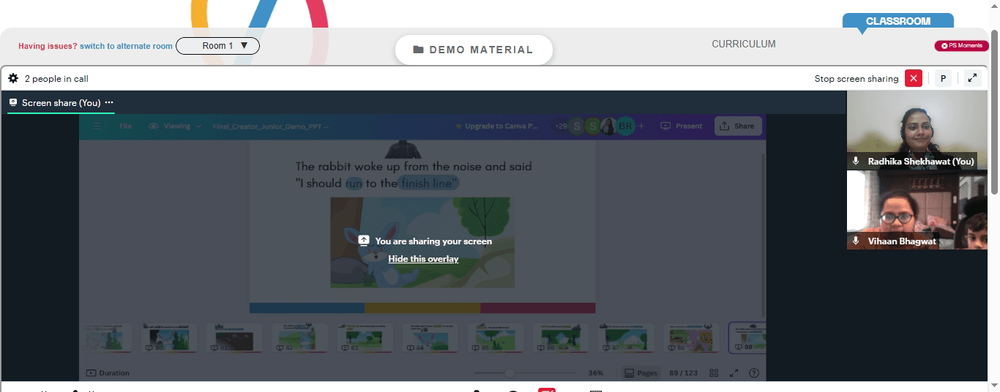This screenshot has height=392, width=1000.
Task: Click mic icon on Vihaan Bhagwat tile
Action: pyautogui.click(x=856, y=241)
